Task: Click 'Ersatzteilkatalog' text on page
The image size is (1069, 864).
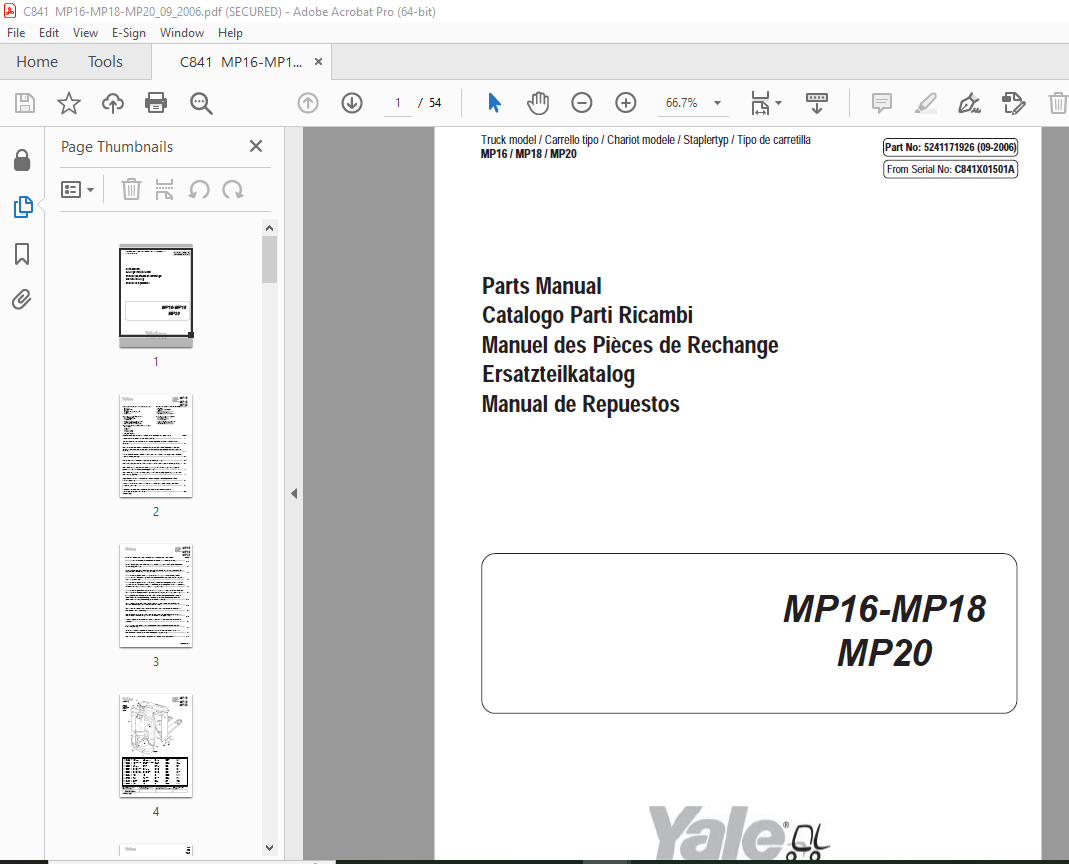Action: click(558, 374)
